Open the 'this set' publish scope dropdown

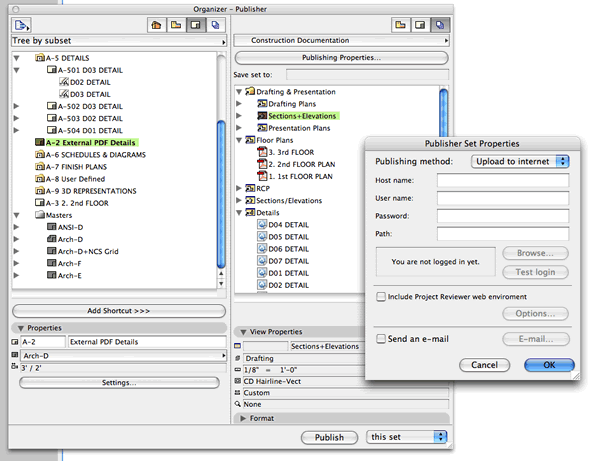click(405, 437)
